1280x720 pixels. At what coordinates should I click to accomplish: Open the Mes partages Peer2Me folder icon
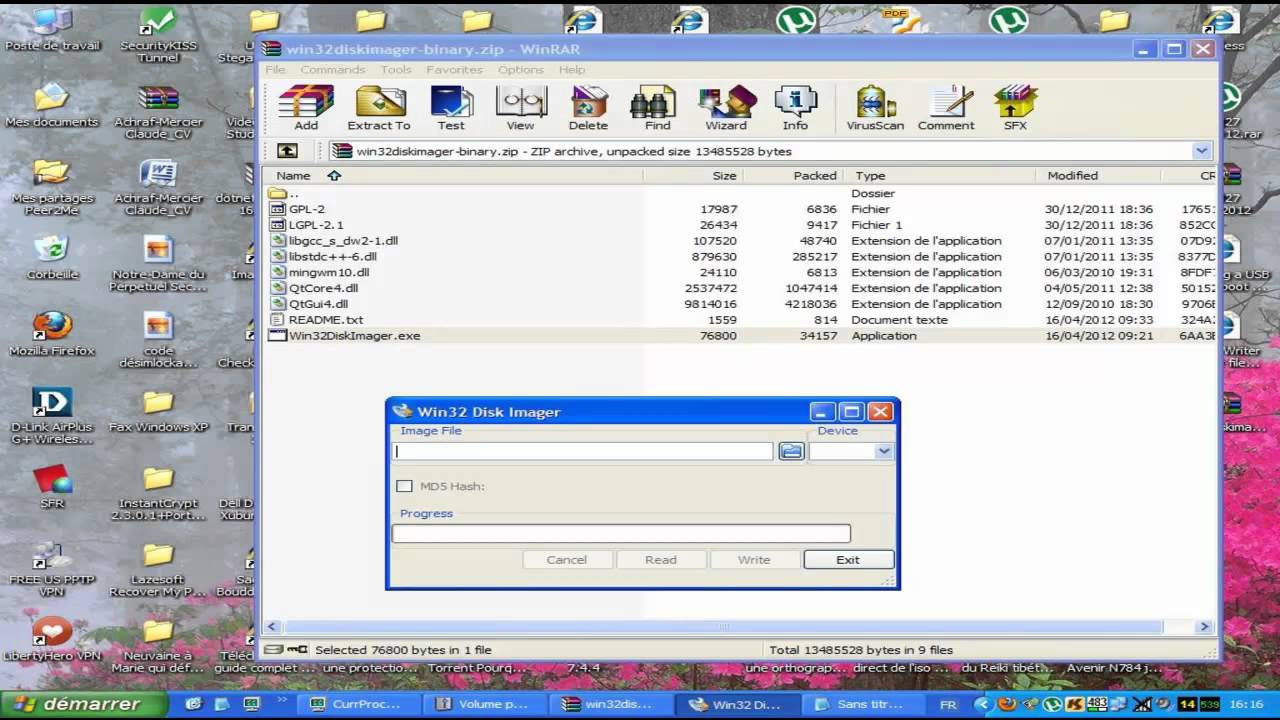point(52,186)
